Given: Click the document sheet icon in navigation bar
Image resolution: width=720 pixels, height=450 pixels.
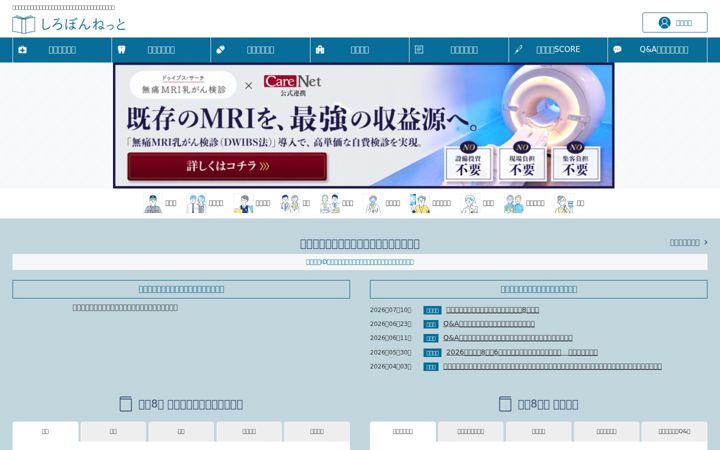Looking at the screenshot, I should [x=419, y=49].
